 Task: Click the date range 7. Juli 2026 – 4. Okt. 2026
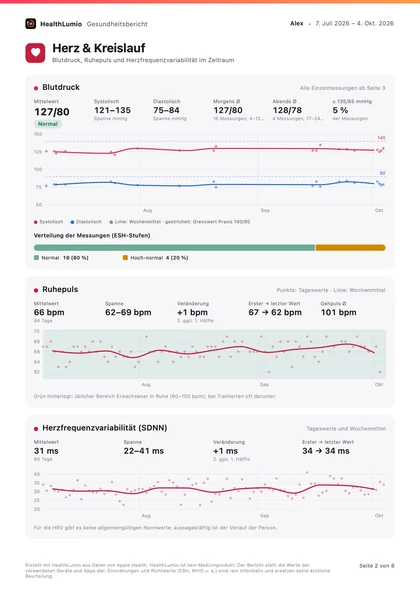point(355,24)
